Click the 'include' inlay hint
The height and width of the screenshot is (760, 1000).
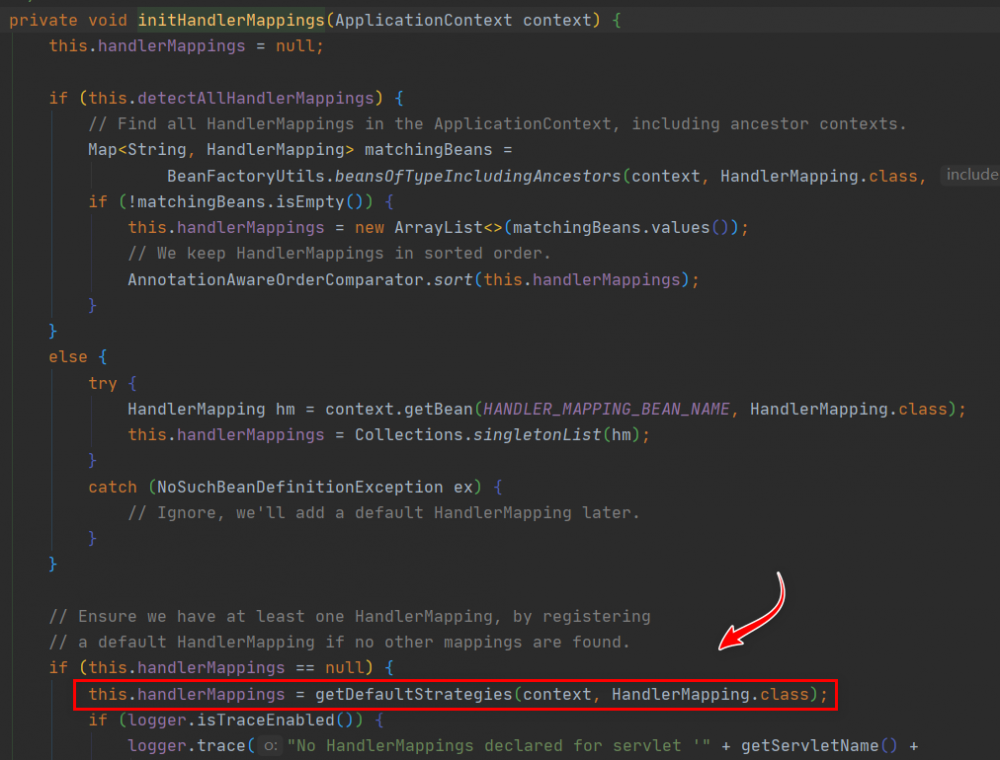coord(971,175)
